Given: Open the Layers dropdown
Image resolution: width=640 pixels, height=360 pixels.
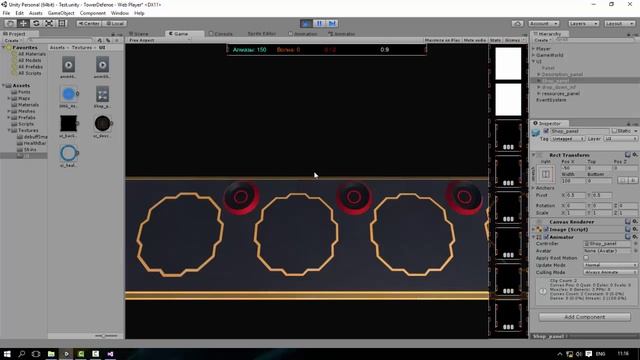Looking at the screenshot, I should (584, 24).
